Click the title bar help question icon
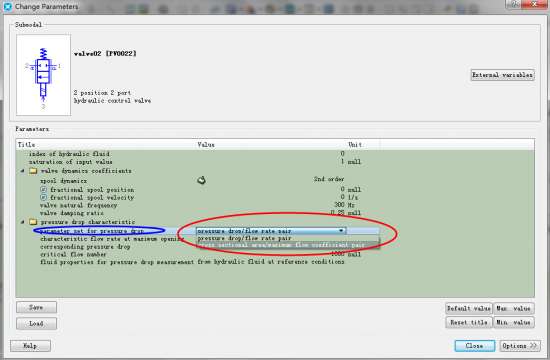The image size is (550, 360). (x=514, y=4)
